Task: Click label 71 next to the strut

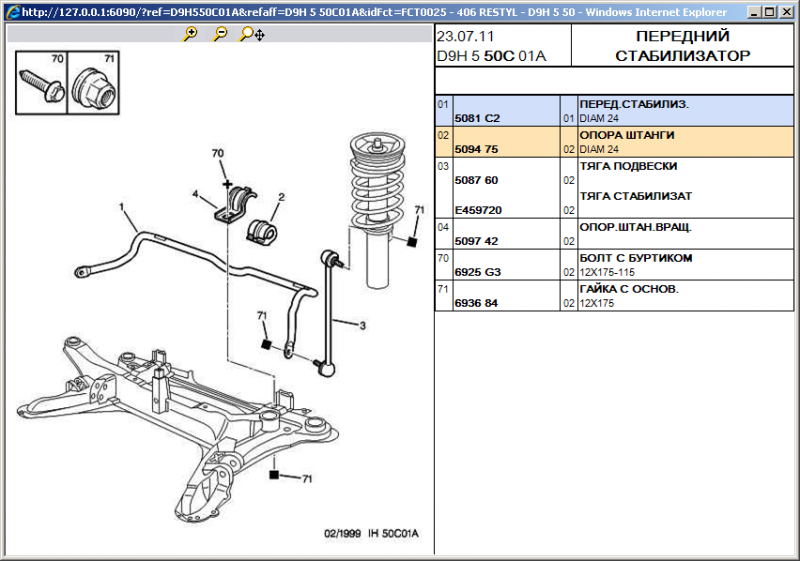Action: tap(419, 210)
